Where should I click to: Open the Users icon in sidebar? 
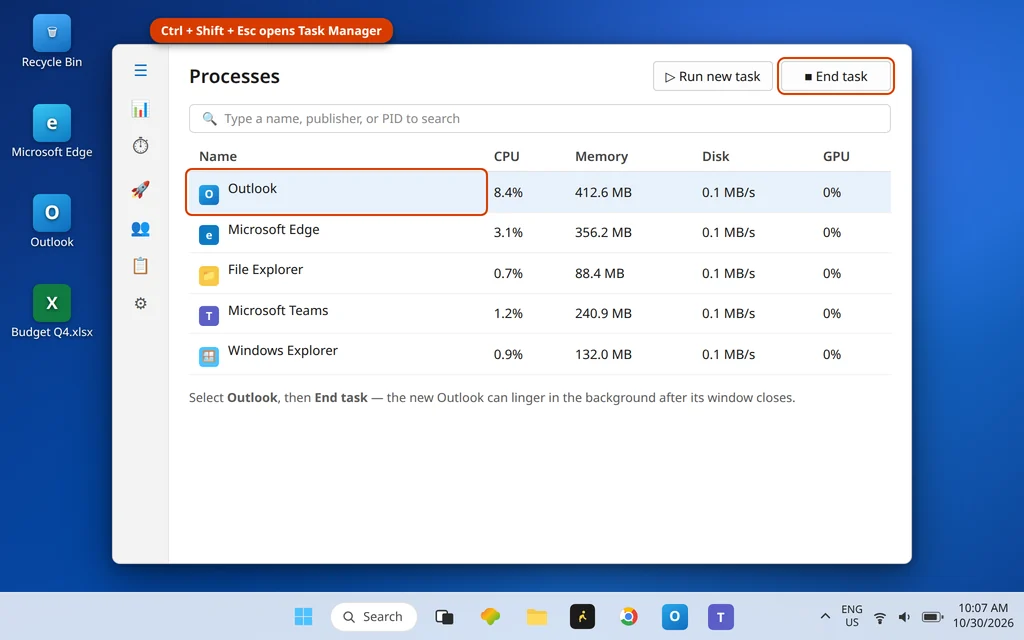pos(140,228)
